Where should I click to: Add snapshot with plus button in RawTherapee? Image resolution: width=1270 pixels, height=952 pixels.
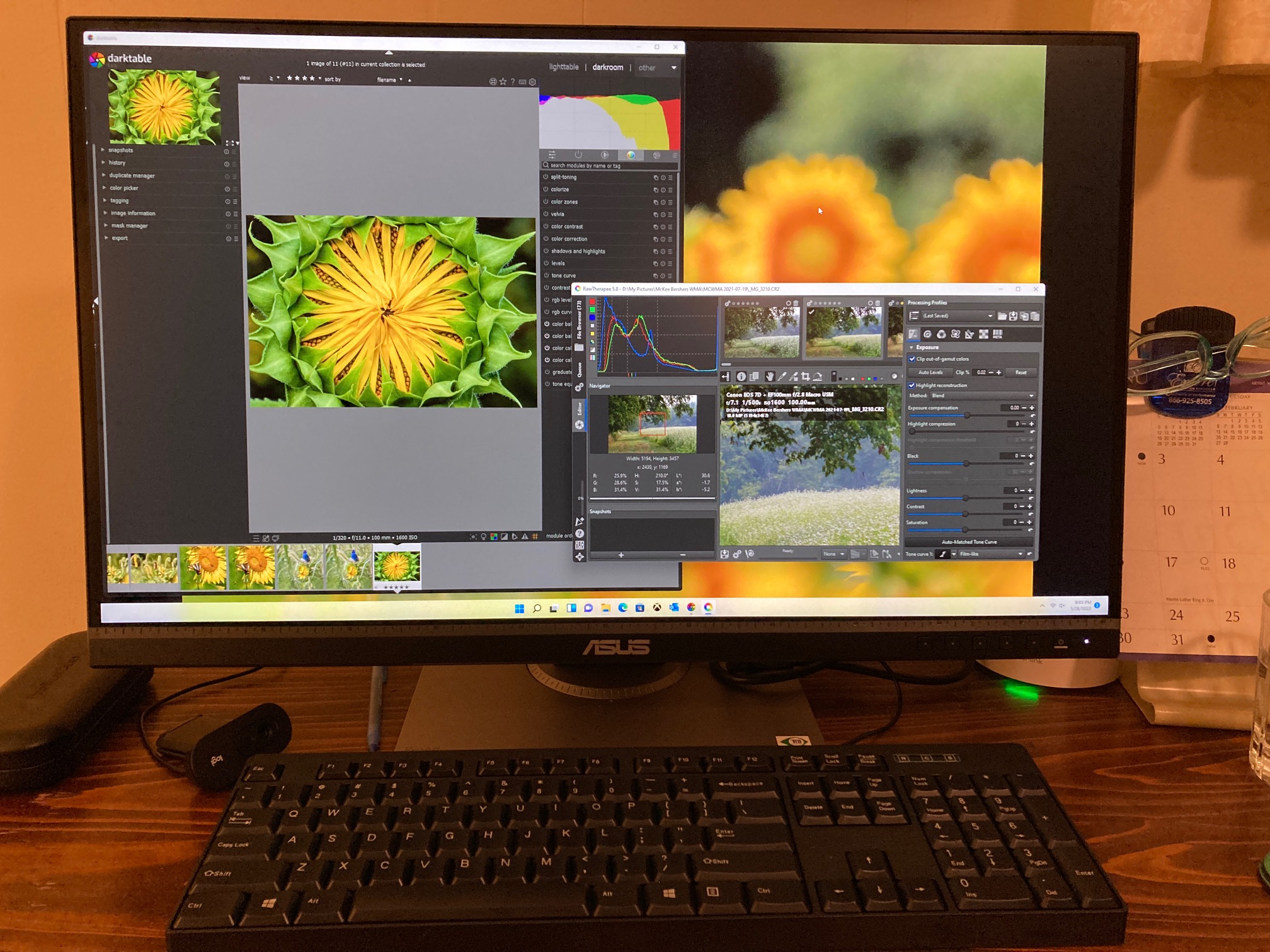[x=621, y=555]
